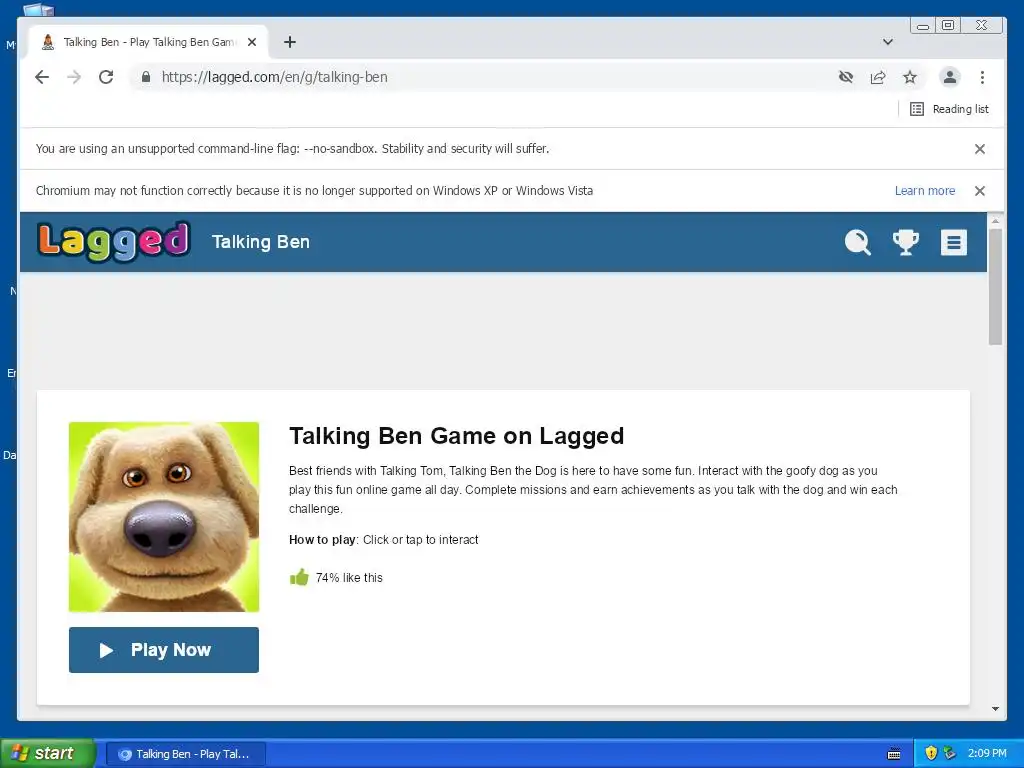Select the Talking Ben browser tab
Screen dimensions: 1024x768
coord(148,42)
